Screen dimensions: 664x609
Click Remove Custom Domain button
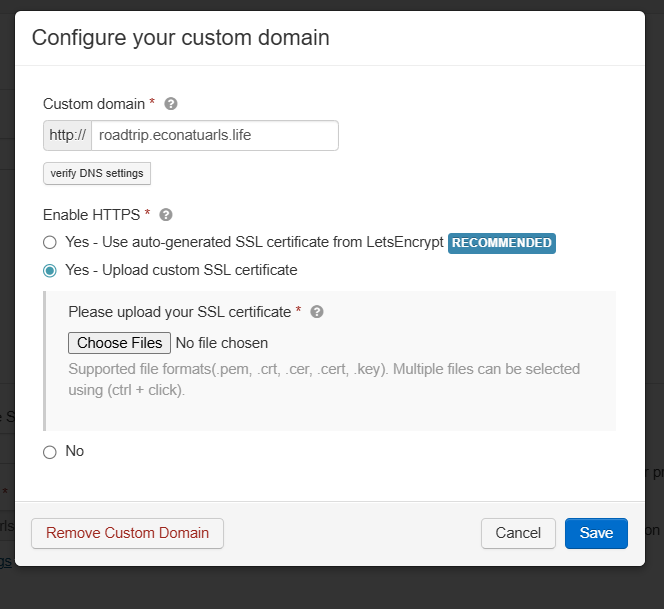(x=127, y=533)
